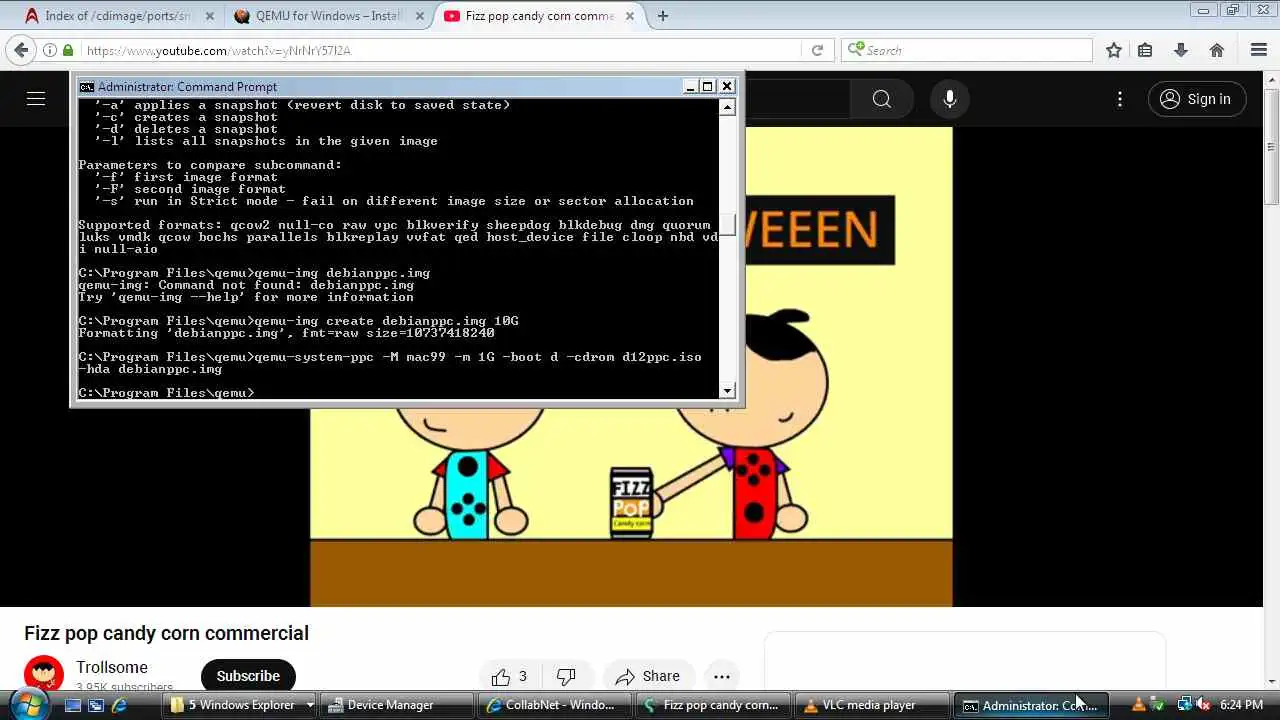Go to browser home page icon

coord(1217,50)
